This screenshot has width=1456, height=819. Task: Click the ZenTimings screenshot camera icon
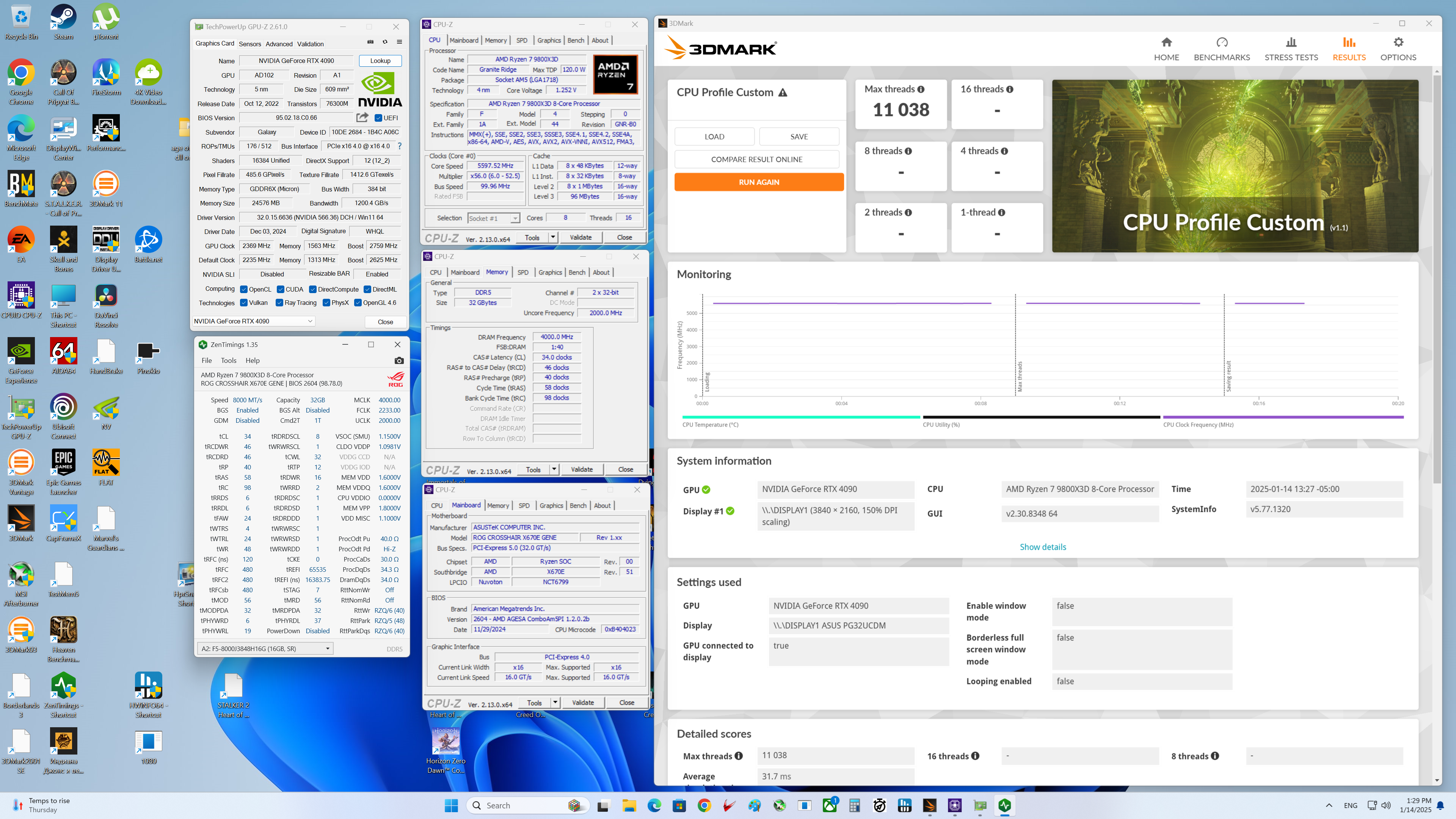[399, 361]
